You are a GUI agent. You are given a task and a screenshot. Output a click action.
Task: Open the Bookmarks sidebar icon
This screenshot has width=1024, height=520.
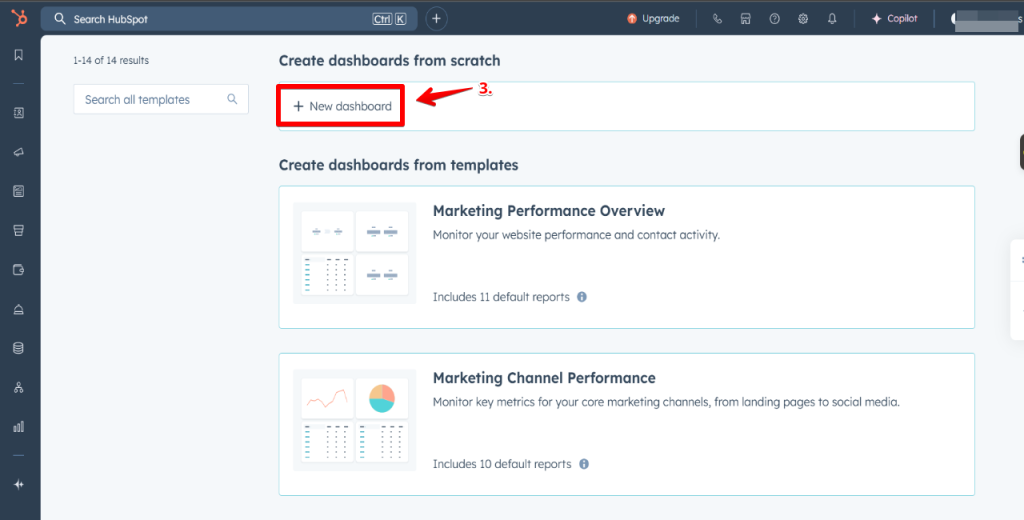coord(18,55)
